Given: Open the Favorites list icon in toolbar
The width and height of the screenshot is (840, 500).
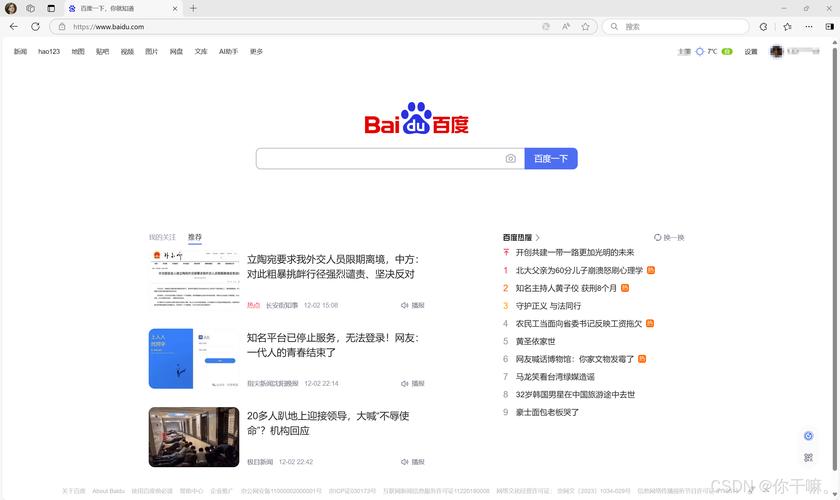Looking at the screenshot, I should click(x=787, y=26).
